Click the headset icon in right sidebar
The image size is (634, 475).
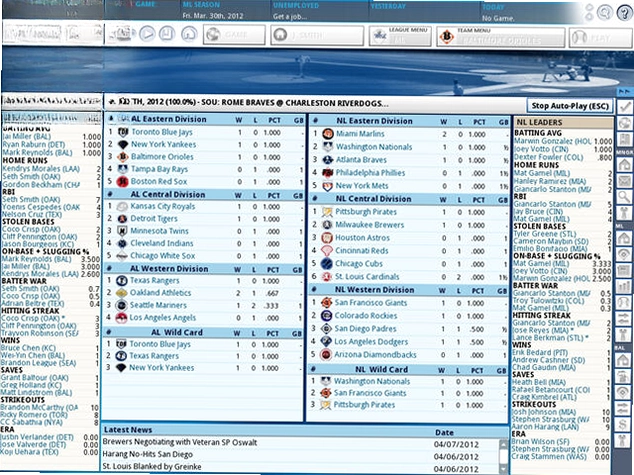[x=625, y=302]
